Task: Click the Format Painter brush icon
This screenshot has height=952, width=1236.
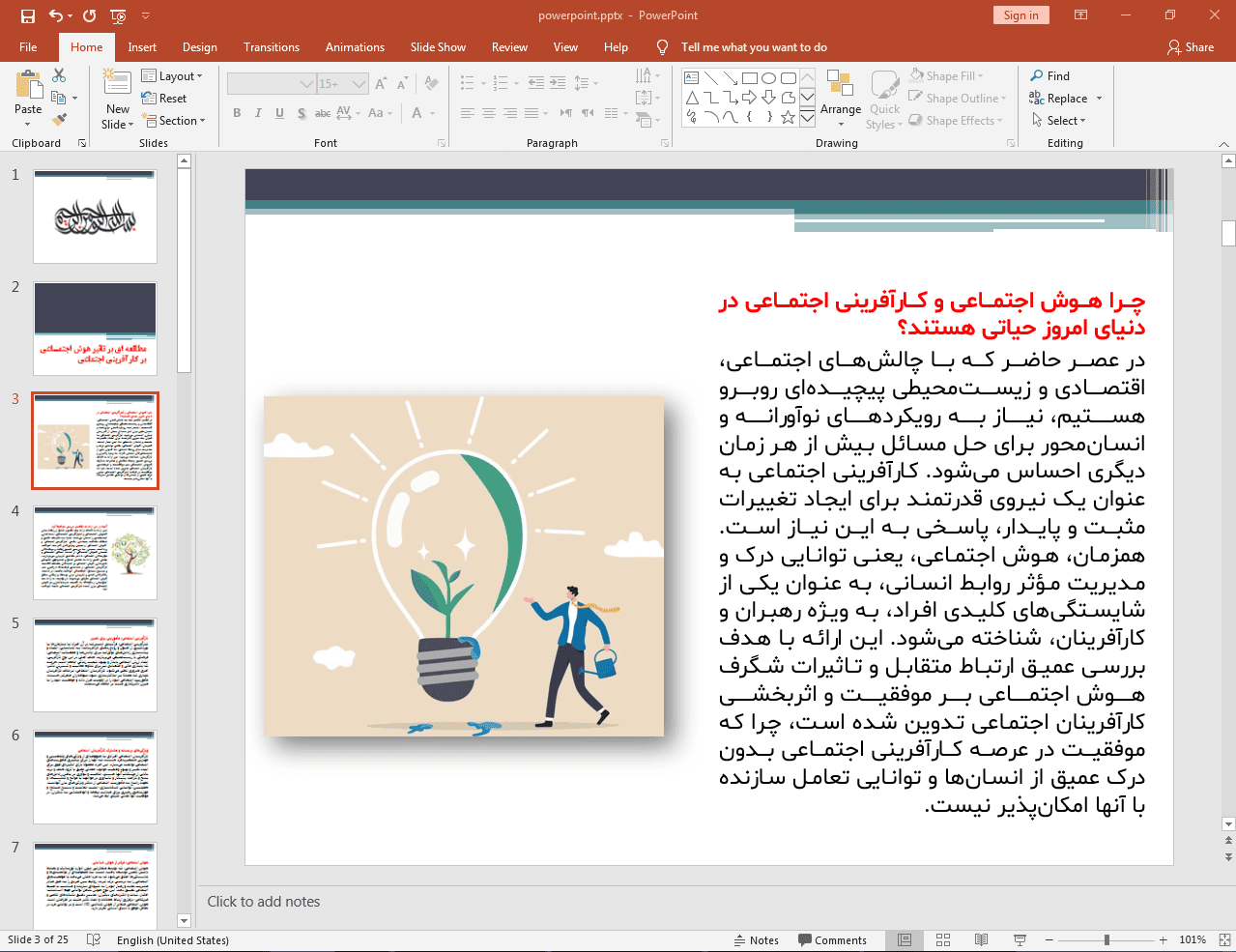Action: point(59,120)
